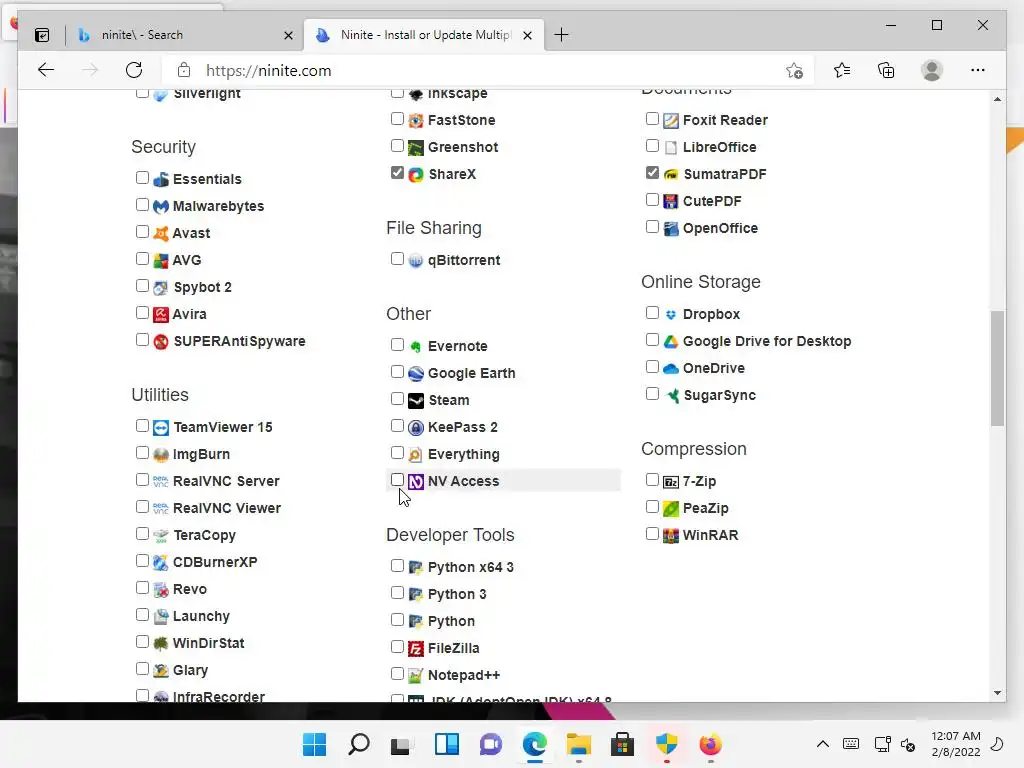Click the Greenshot label
1024x768 pixels.
pos(463,148)
